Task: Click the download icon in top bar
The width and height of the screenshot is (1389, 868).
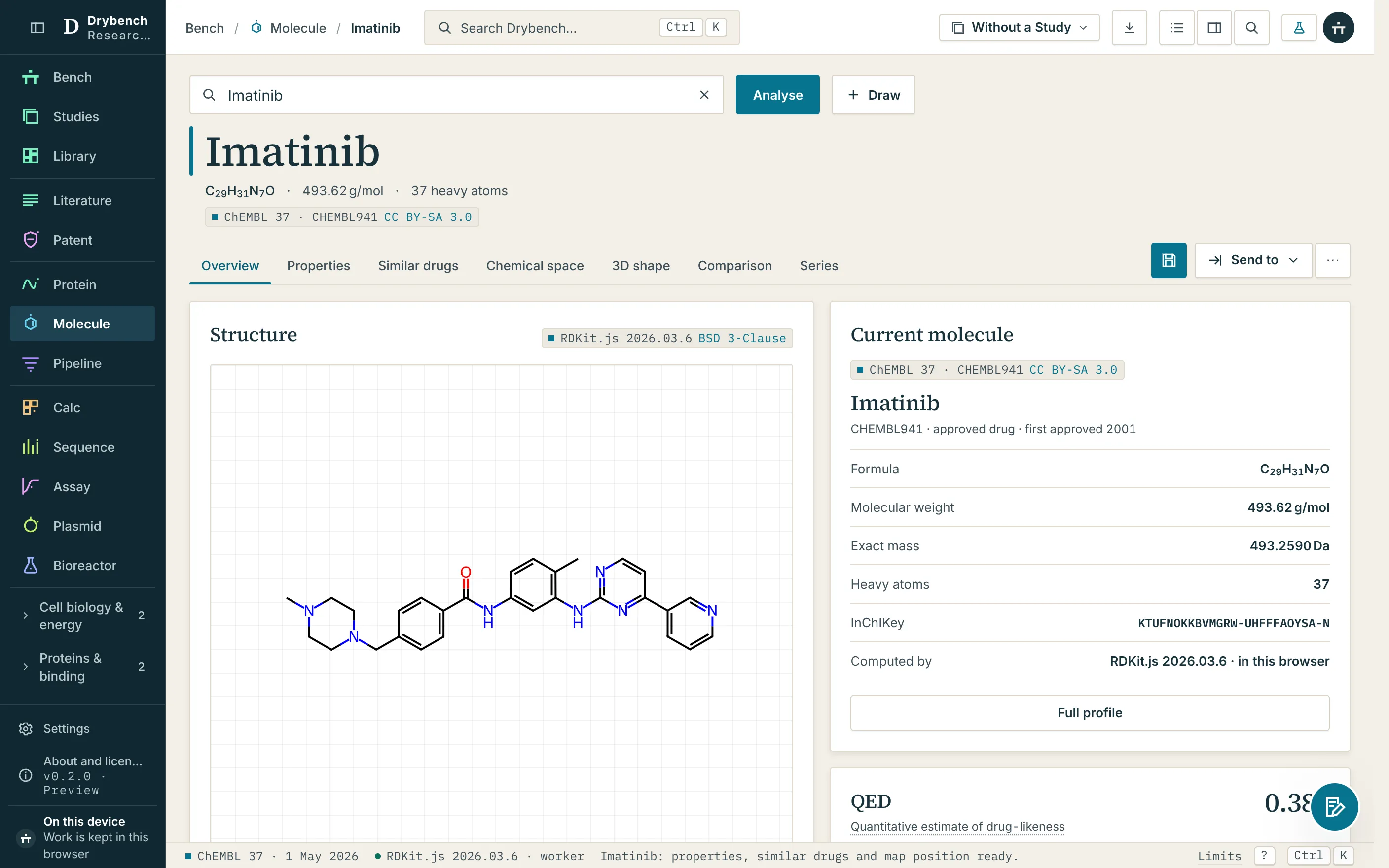Action: pyautogui.click(x=1129, y=28)
